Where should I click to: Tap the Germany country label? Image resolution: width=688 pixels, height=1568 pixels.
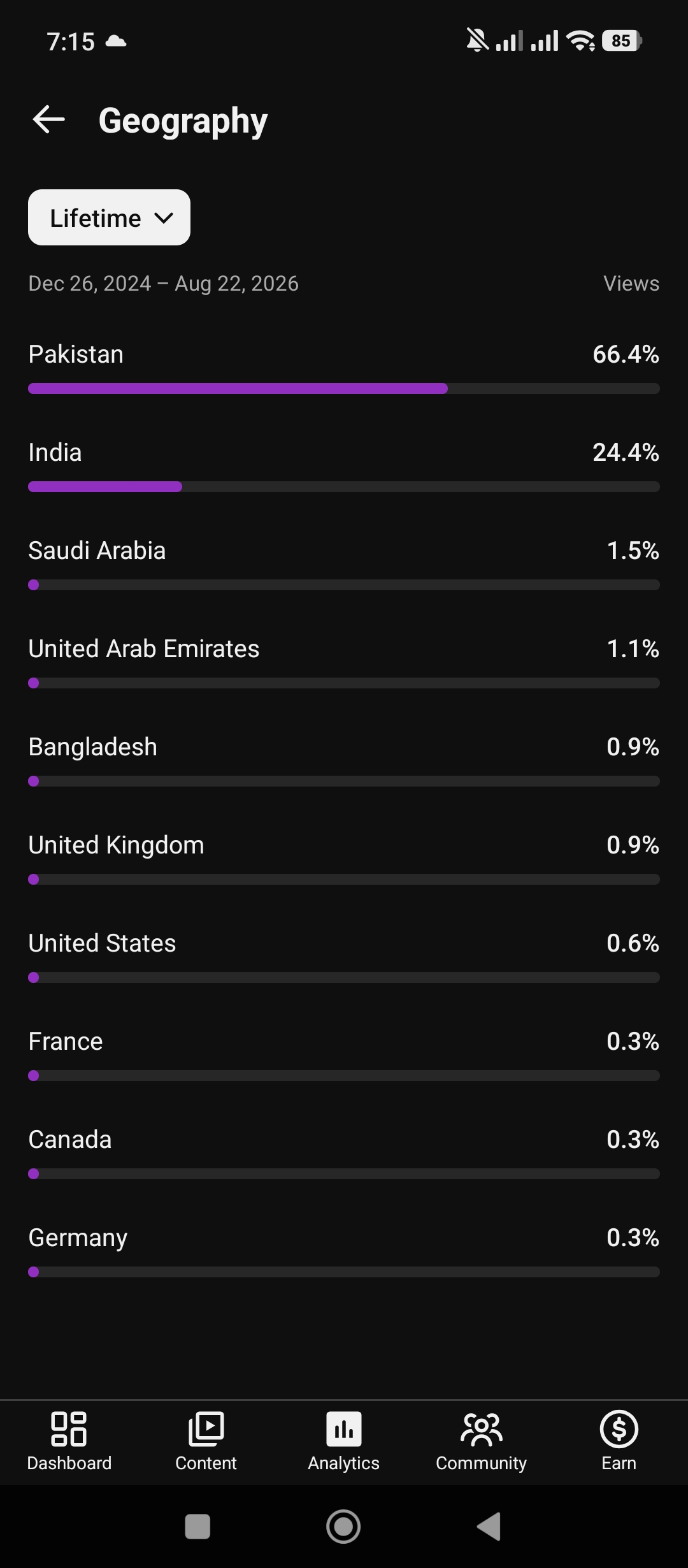(x=78, y=1238)
